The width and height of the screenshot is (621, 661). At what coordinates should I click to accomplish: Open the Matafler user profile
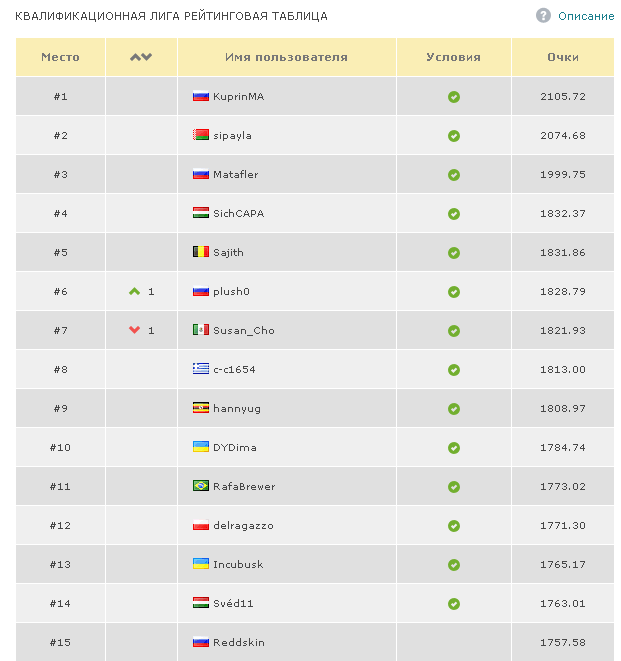point(236,174)
